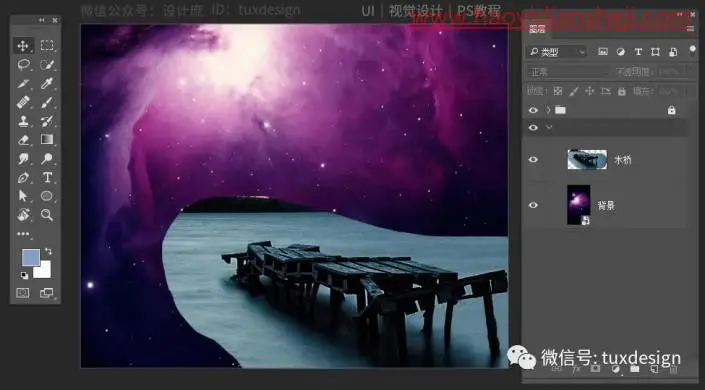The height and width of the screenshot is (390, 705).
Task: Select the Eyedropper tool
Action: click(47, 84)
